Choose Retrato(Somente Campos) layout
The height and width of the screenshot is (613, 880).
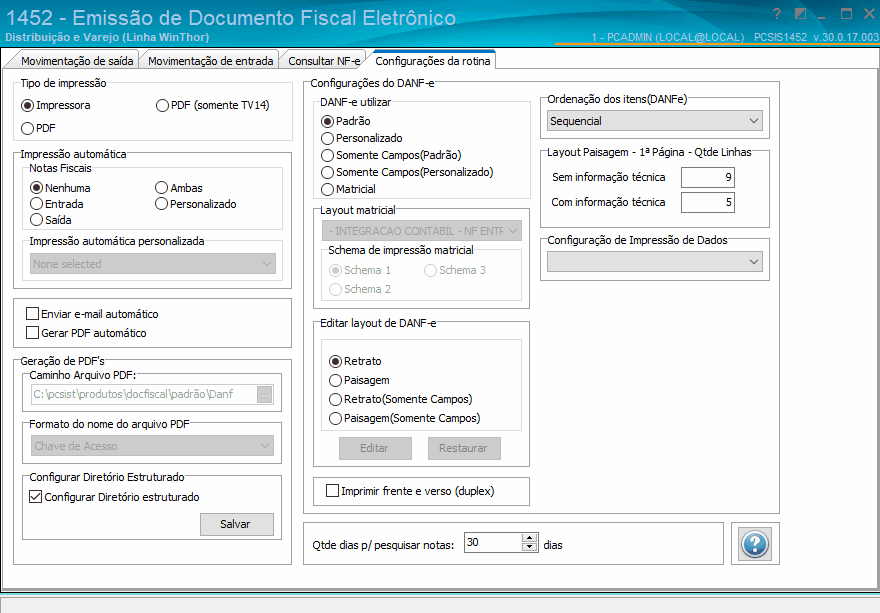click(401, 399)
